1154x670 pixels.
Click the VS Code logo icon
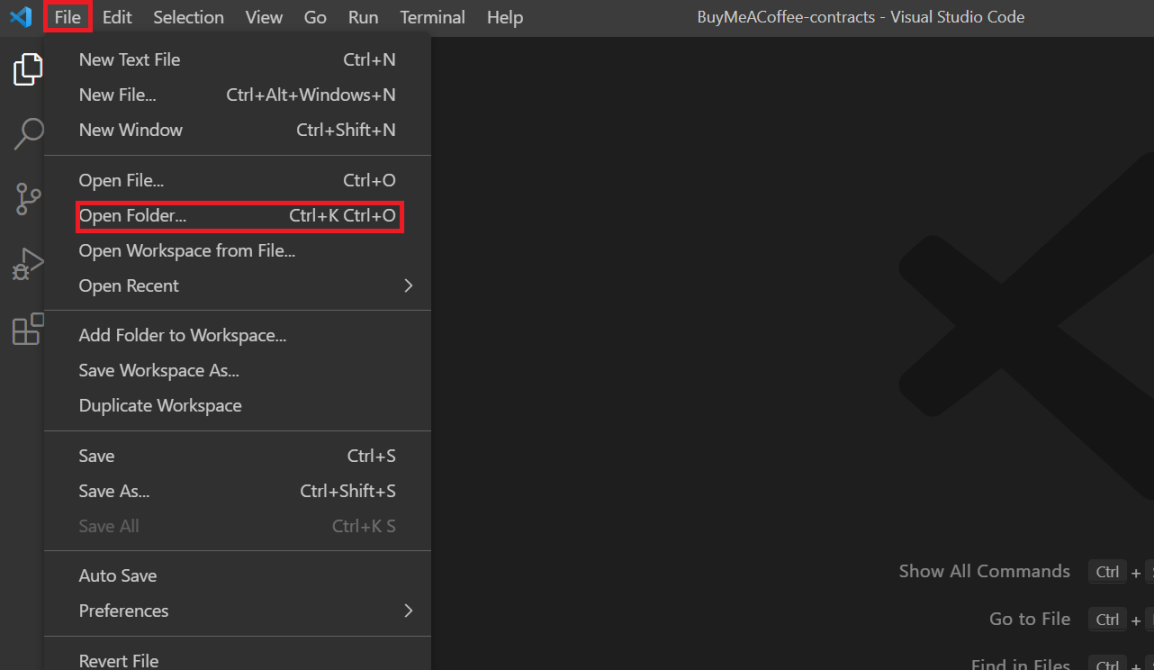21,17
